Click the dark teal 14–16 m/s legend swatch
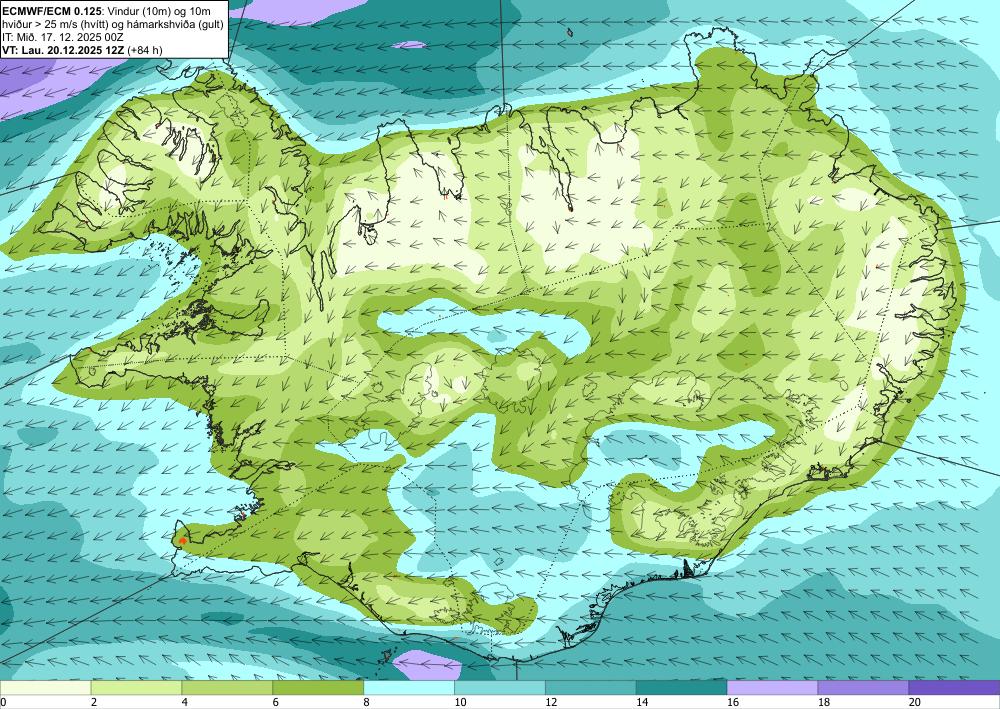The height and width of the screenshot is (709, 1000). (x=682, y=687)
